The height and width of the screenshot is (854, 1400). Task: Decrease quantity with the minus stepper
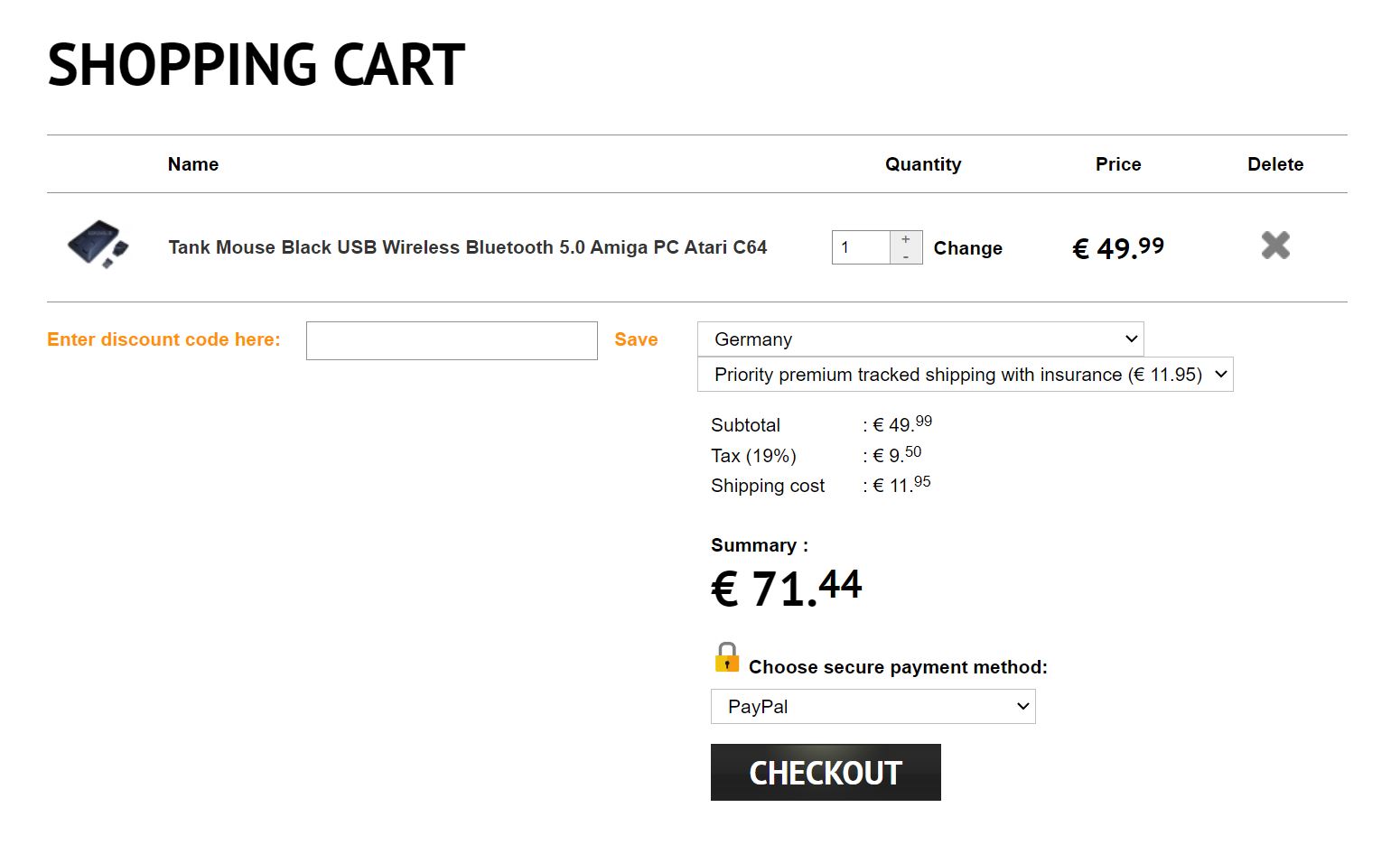tap(906, 257)
